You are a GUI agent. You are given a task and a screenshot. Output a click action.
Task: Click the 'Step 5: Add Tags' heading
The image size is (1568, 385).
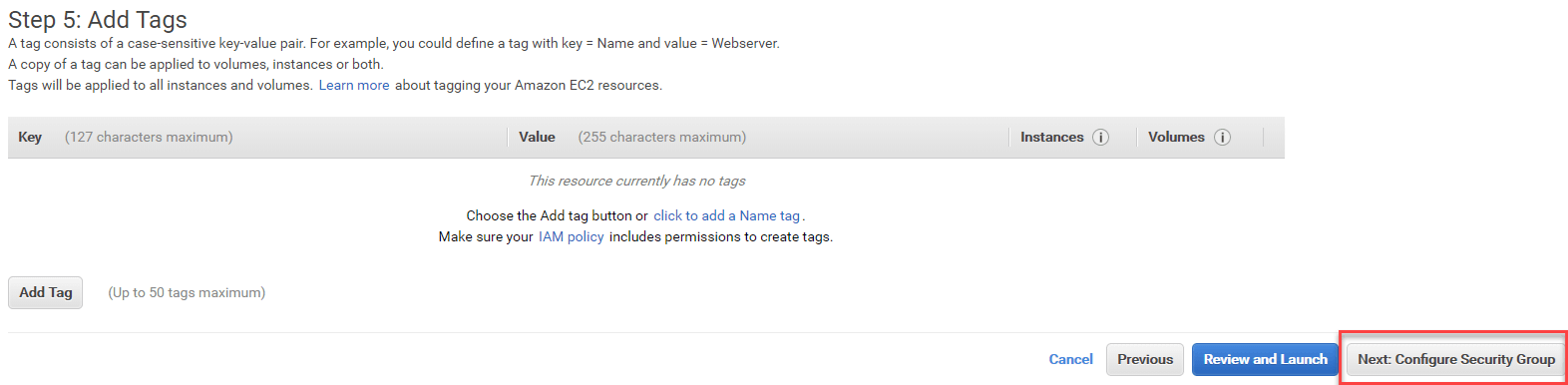point(98,20)
